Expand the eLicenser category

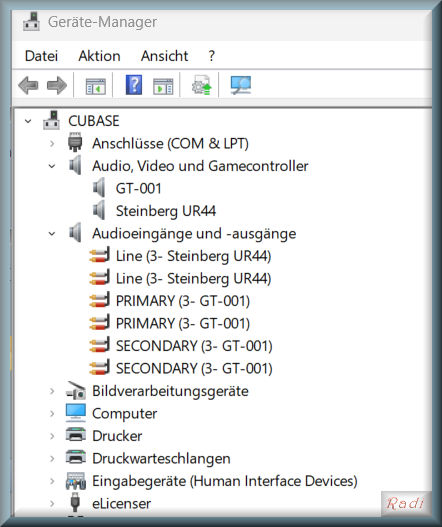point(52,503)
